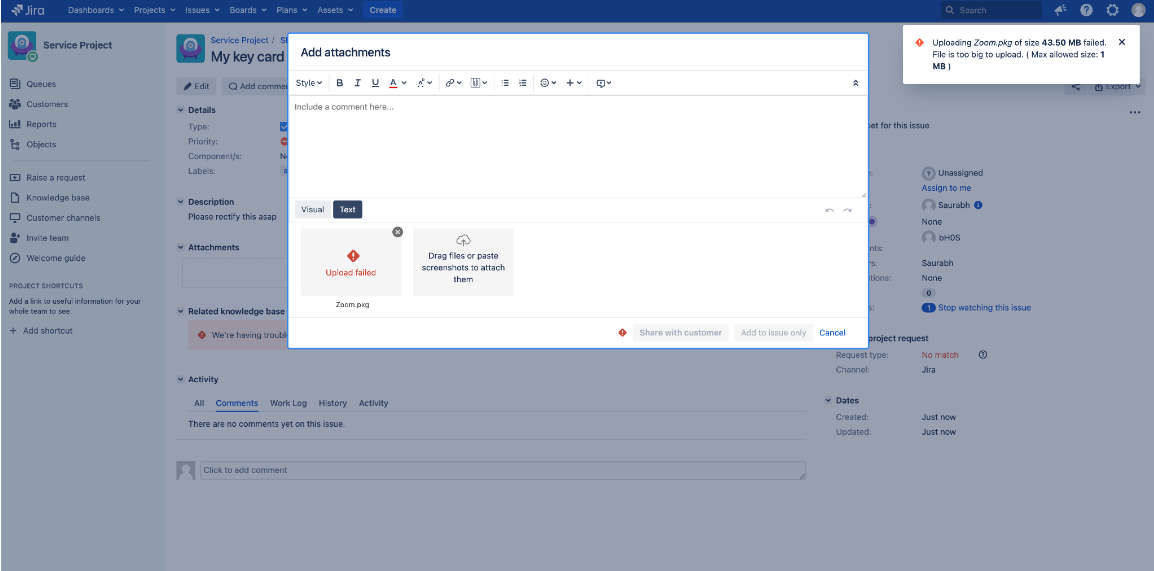Dismiss the upload failed notification

(1121, 42)
